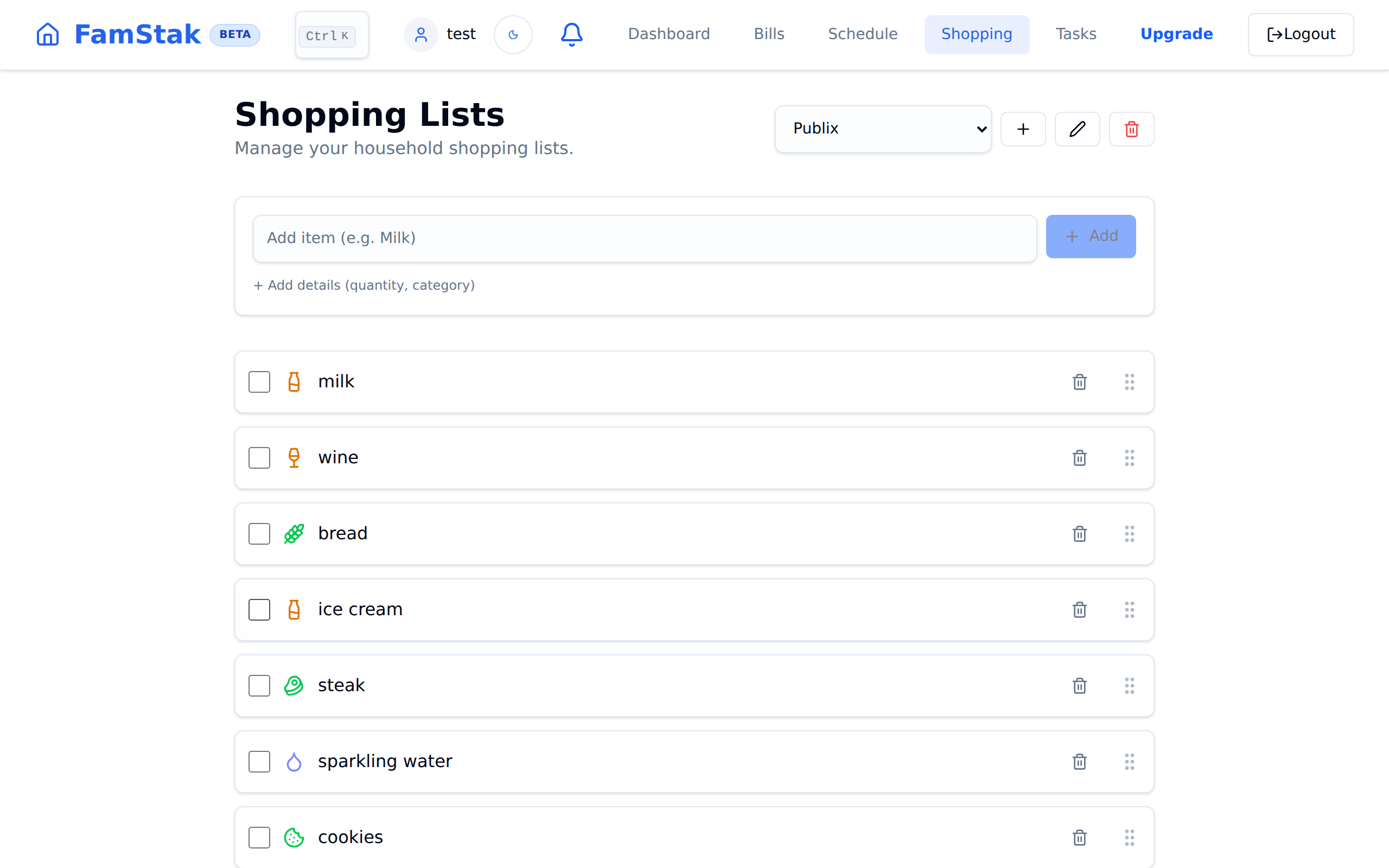This screenshot has width=1389, height=868.
Task: Open the user profile icon next to test
Action: click(x=420, y=34)
